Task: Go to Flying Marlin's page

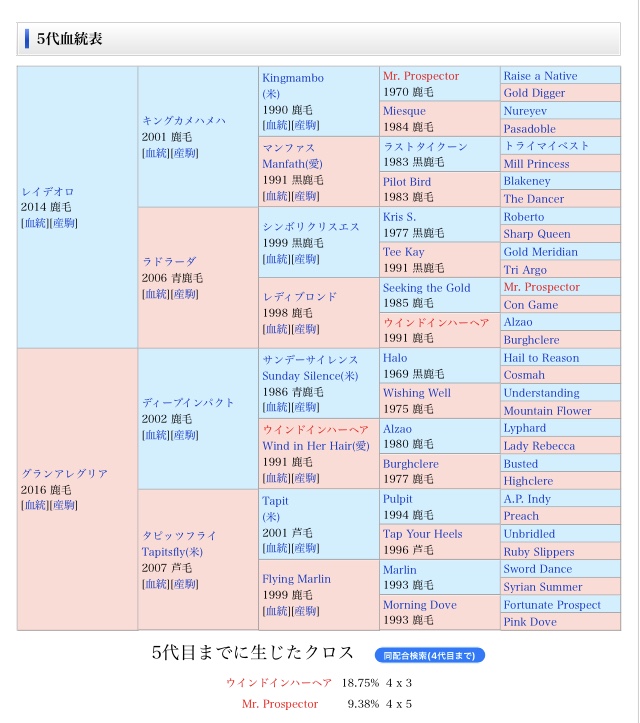Action: [x=296, y=579]
